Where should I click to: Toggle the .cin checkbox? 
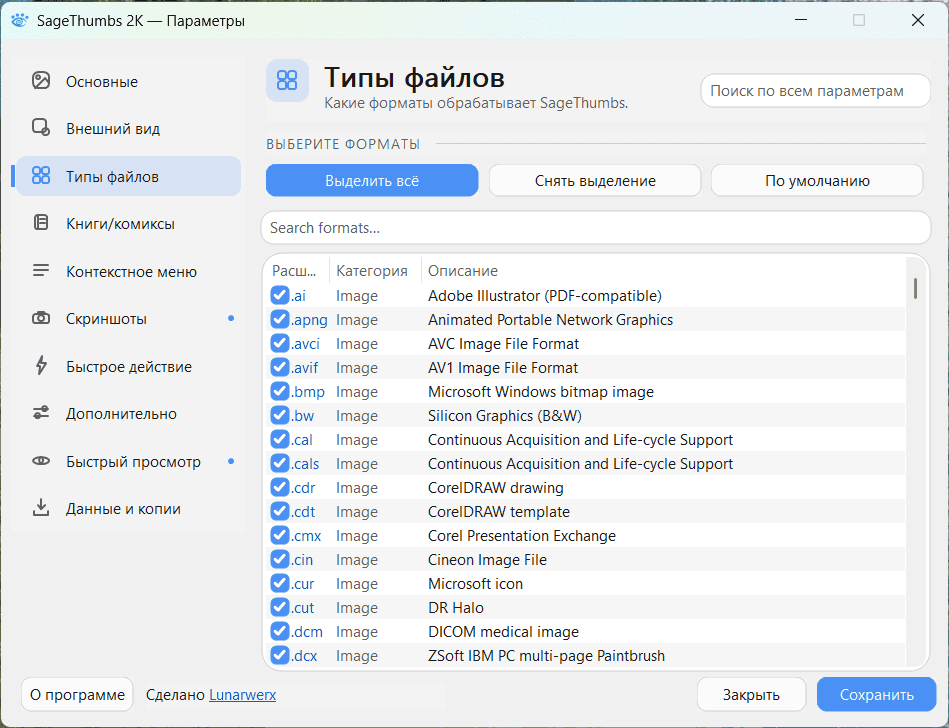[x=280, y=559]
